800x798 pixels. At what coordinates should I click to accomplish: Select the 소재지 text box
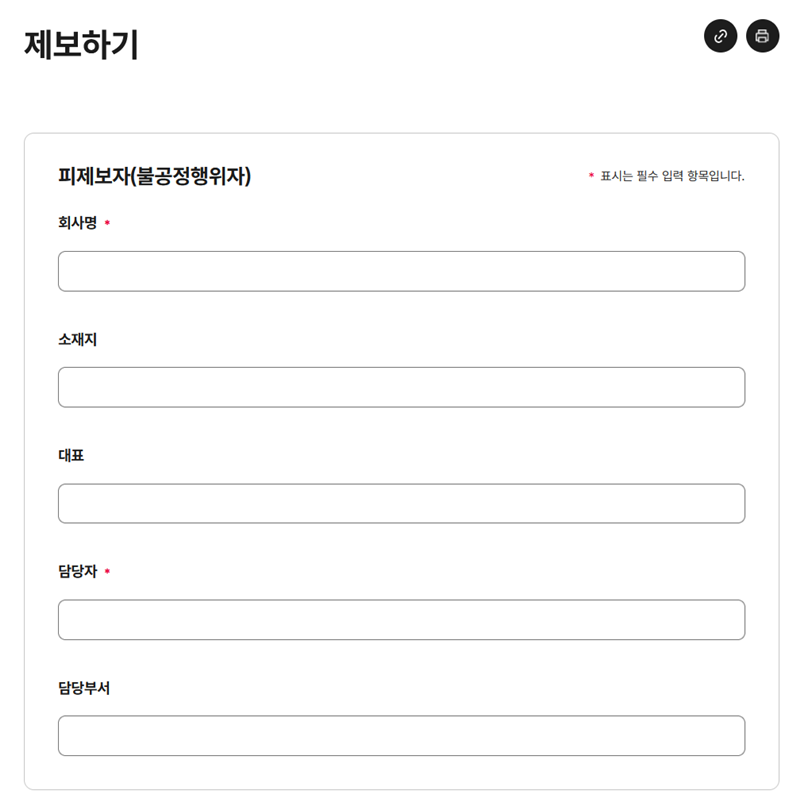click(x=402, y=387)
